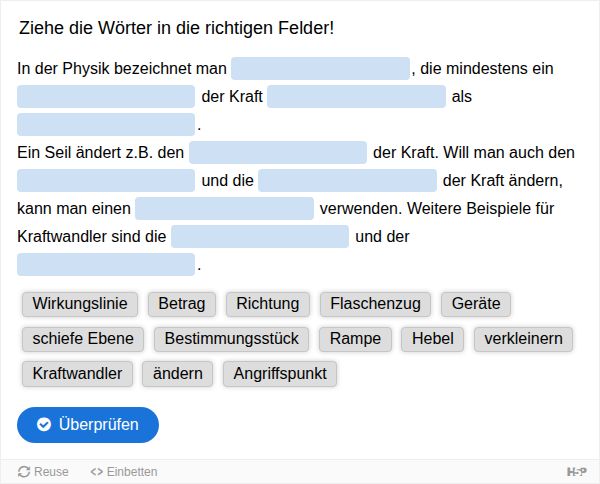Select the Richtung word chip
This screenshot has height=484, width=600.
(x=268, y=304)
